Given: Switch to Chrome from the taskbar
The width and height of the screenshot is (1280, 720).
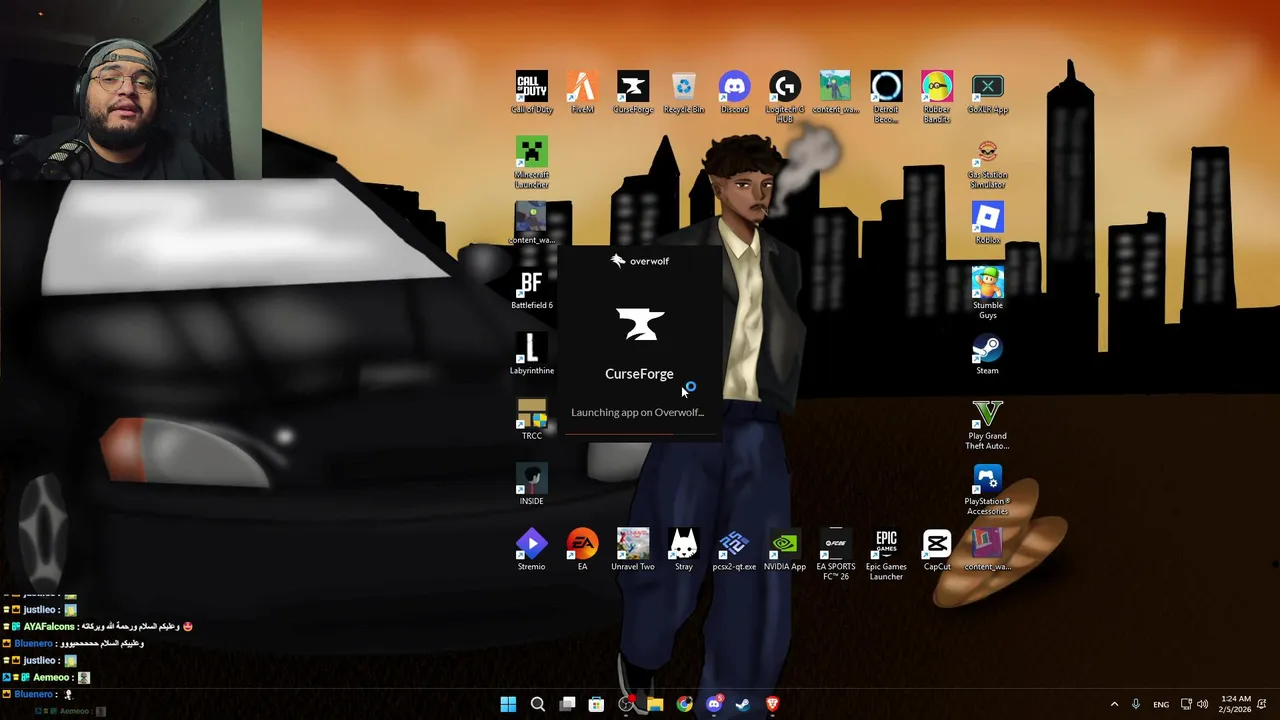Looking at the screenshot, I should coord(684,704).
